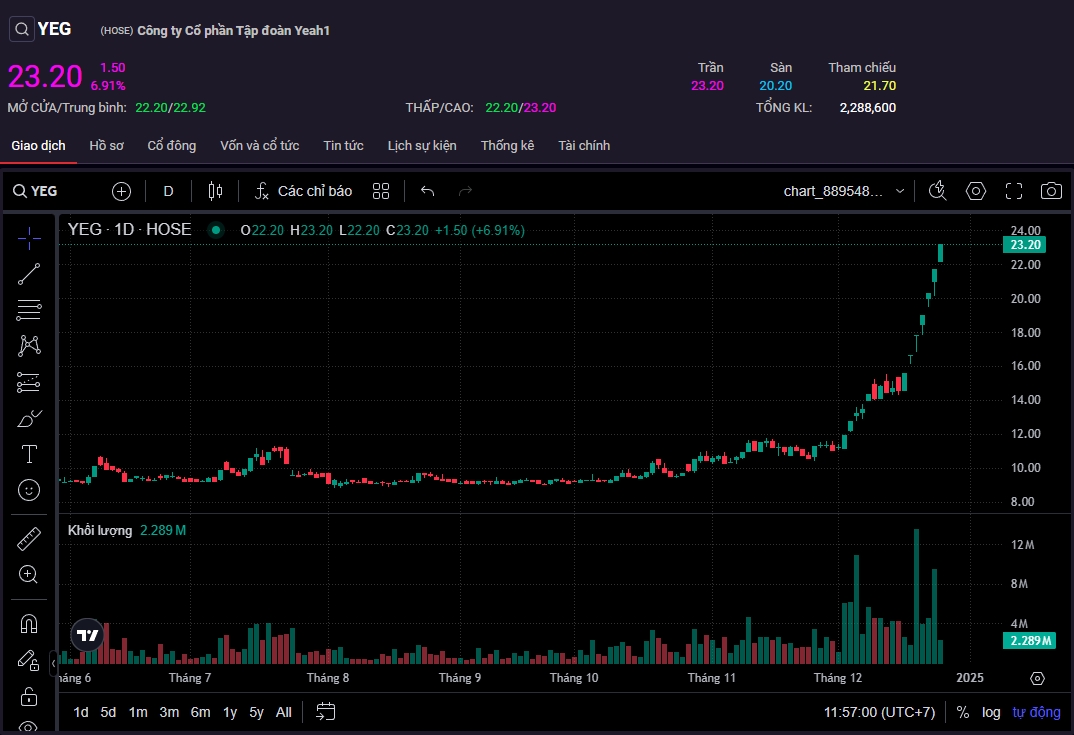Screen dimensions: 1074x735
Task: Add a compare symbol with the plus icon
Action: 121,191
